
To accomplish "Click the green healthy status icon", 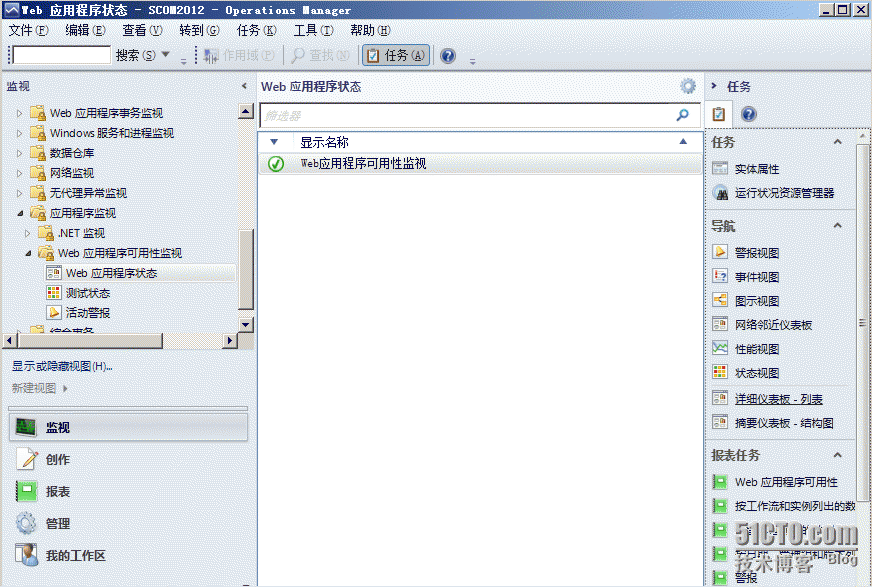I will point(276,163).
